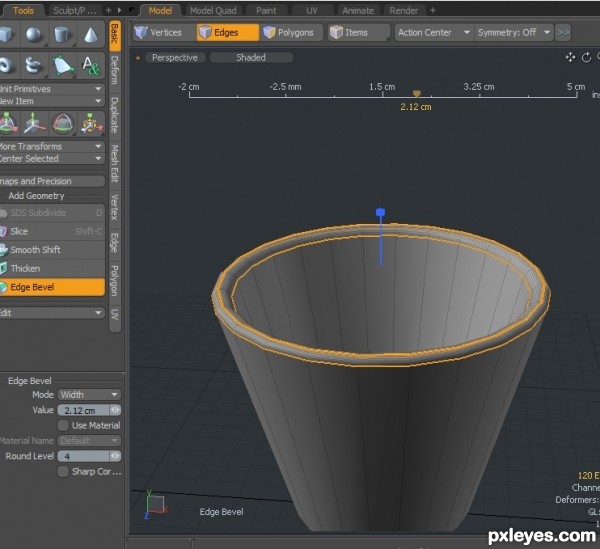Viewport: 600px width, 549px height.
Task: Click the Round Level 4 input field
Action: (83, 456)
